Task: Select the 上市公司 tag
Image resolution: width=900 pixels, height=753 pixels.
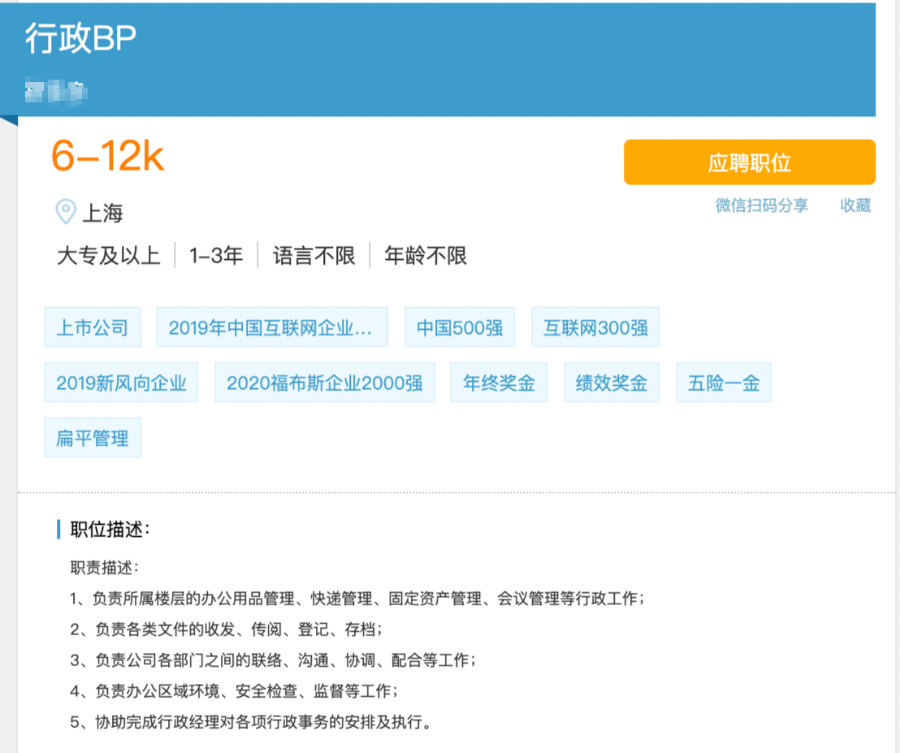Action: pos(92,327)
